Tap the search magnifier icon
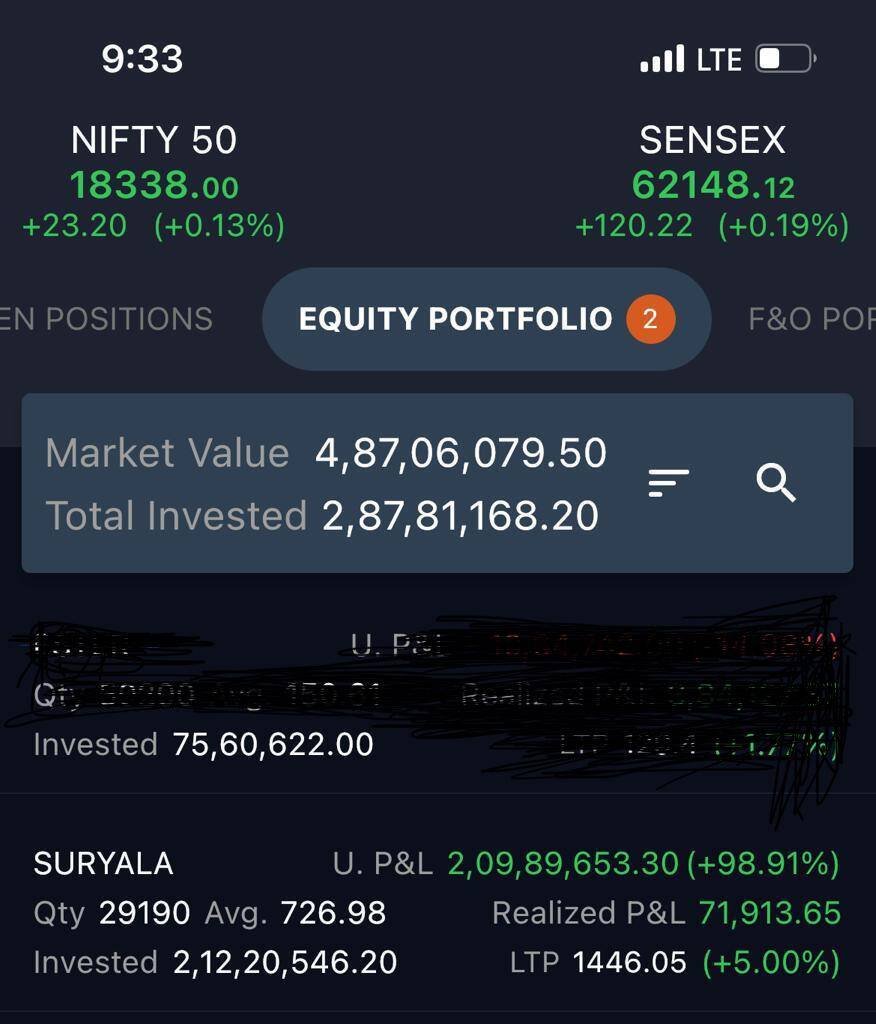876x1024 pixels. [776, 483]
